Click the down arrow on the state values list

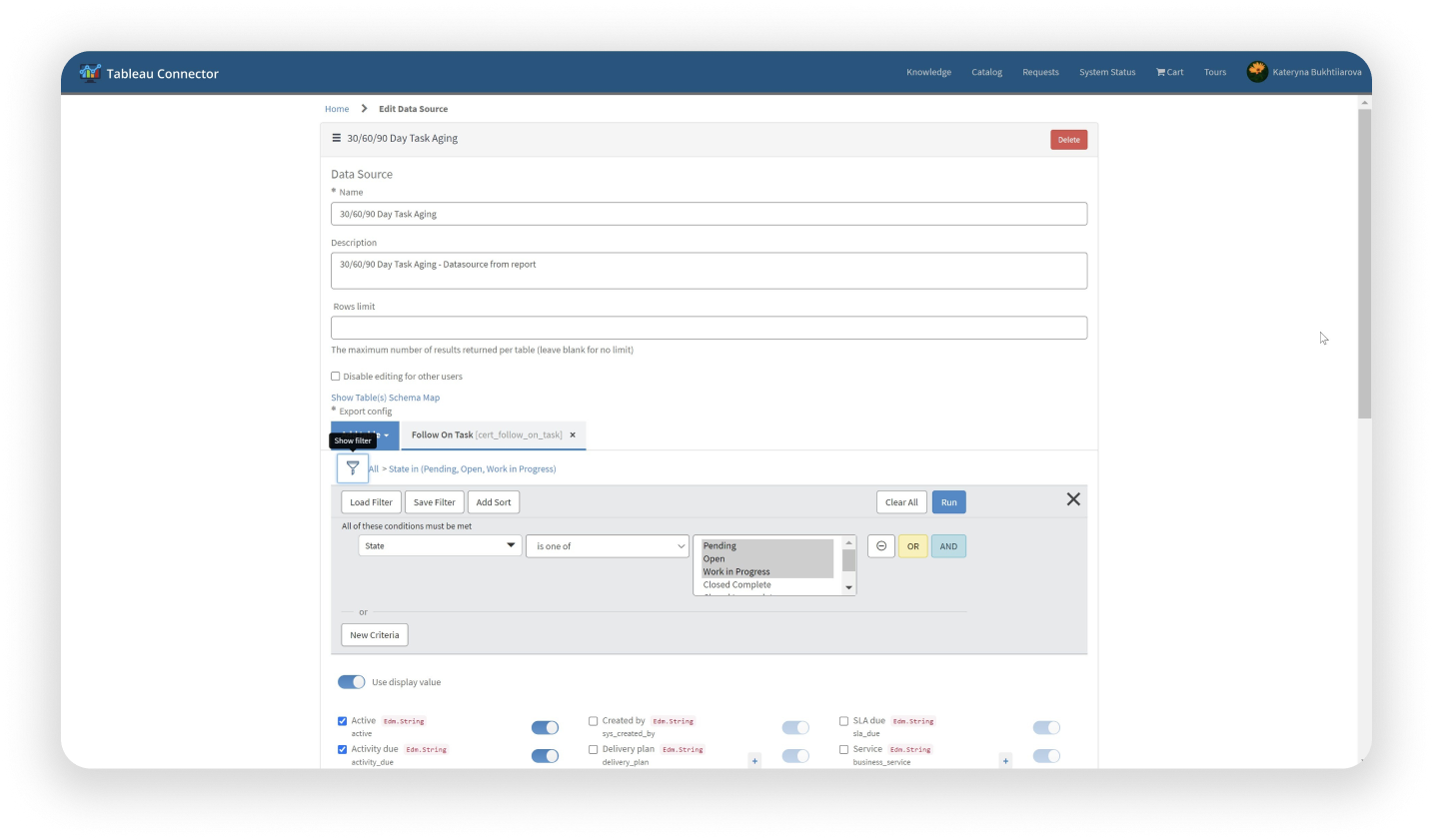click(848, 587)
